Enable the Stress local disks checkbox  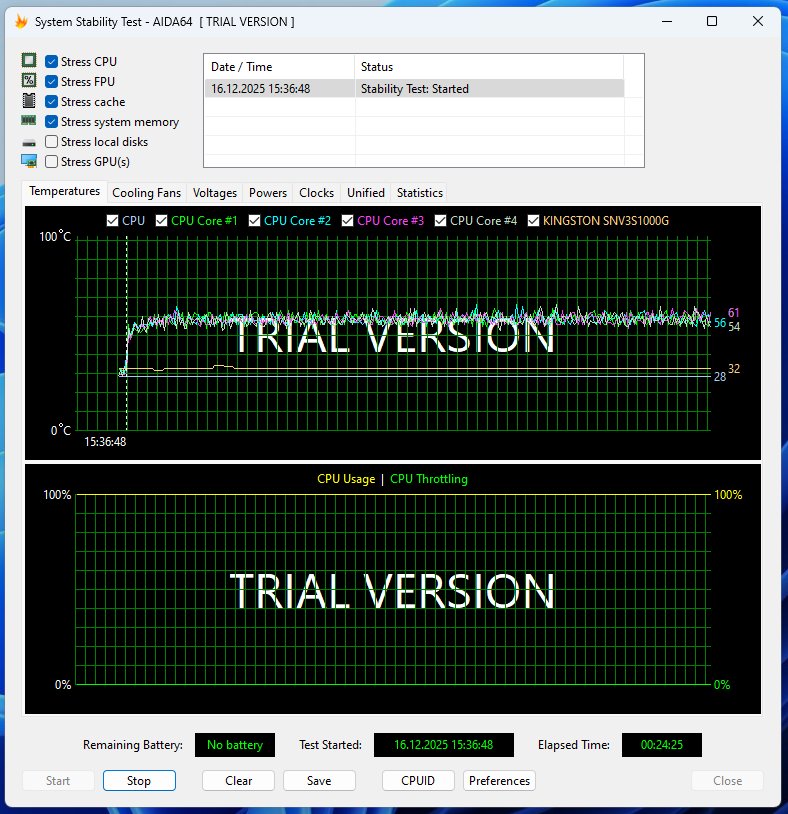(52, 142)
